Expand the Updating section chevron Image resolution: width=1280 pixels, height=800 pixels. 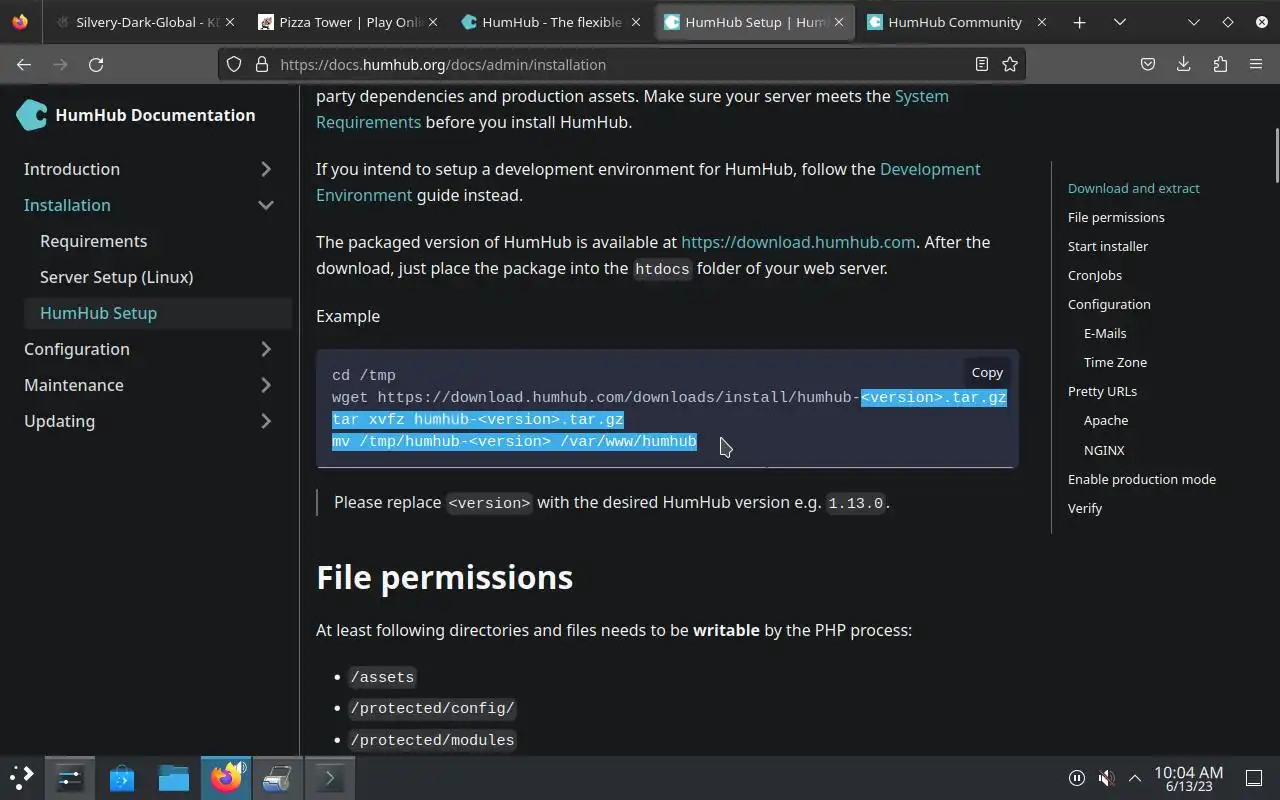[x=266, y=421]
